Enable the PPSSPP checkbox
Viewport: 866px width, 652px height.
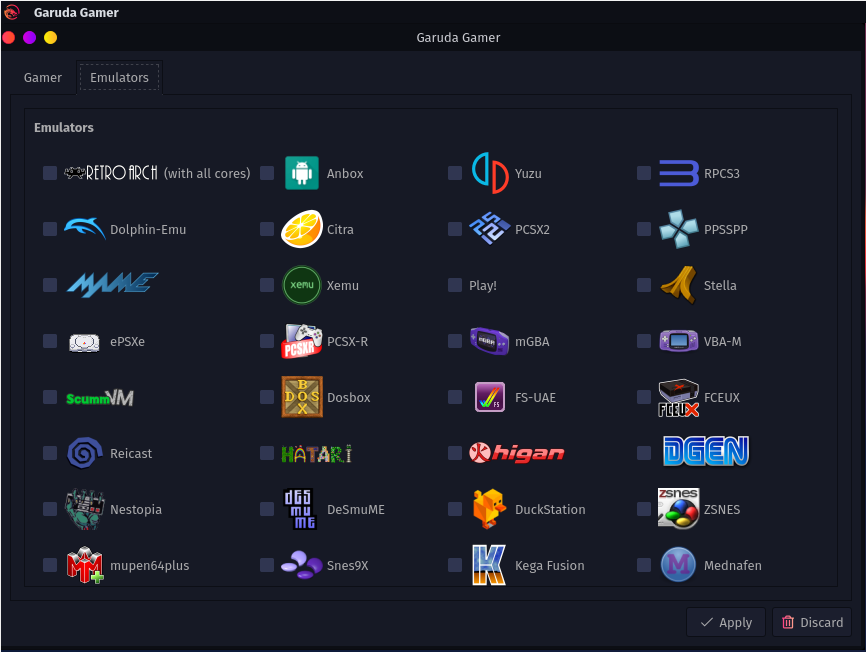643,229
